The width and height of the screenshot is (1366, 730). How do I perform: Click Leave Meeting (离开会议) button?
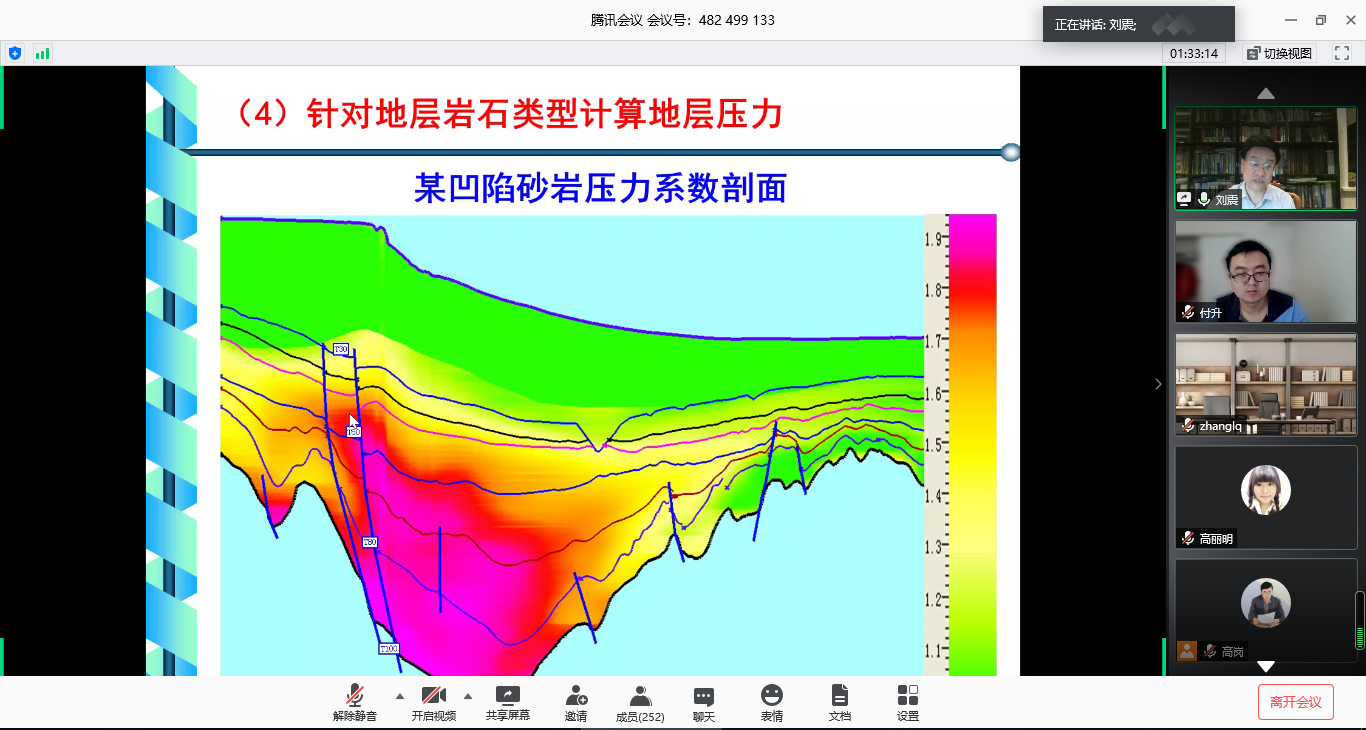(1295, 702)
